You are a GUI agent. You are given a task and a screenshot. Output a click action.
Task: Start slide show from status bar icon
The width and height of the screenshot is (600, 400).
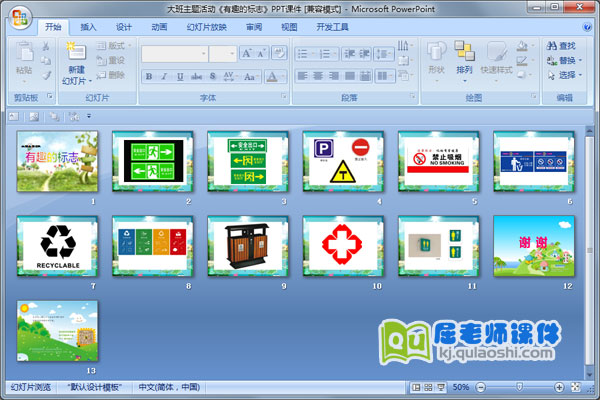tap(441, 387)
